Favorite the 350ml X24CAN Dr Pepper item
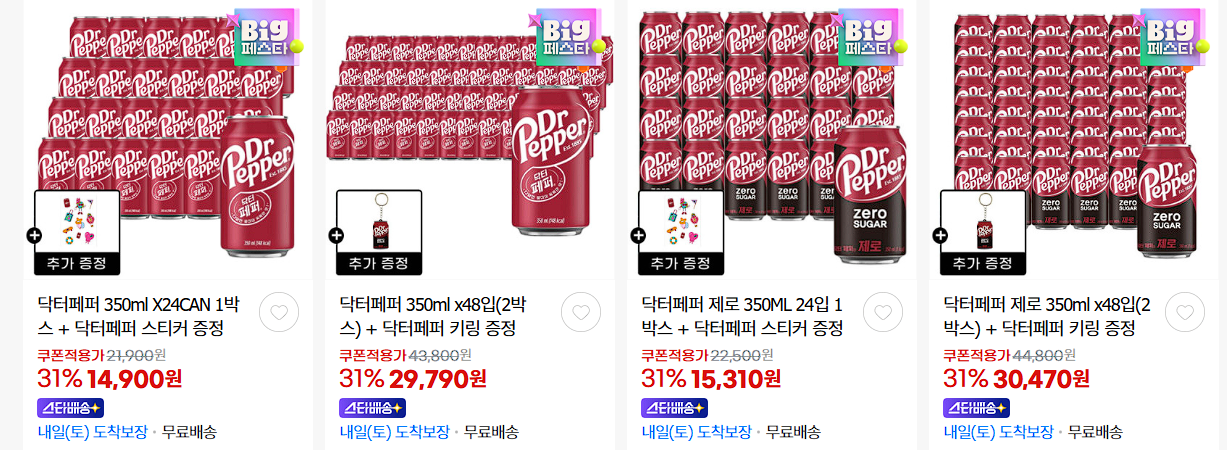1227x450 pixels. tap(279, 313)
